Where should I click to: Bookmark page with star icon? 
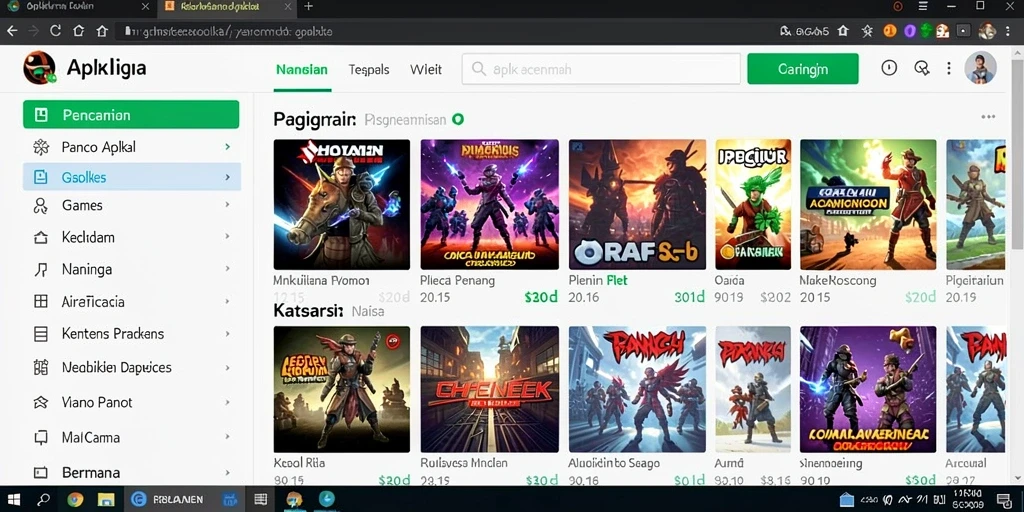point(867,31)
